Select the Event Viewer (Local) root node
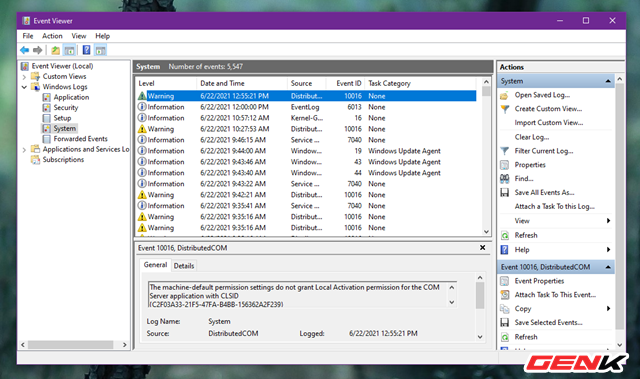 click(62, 66)
